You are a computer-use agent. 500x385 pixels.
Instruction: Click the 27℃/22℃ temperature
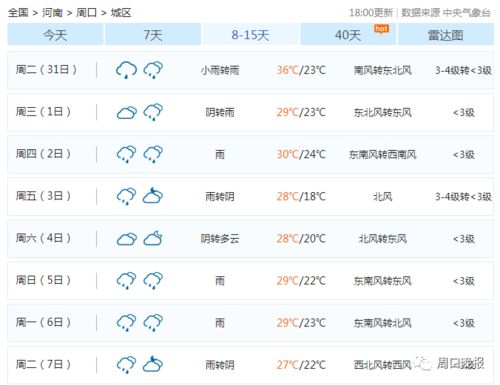[301, 365]
